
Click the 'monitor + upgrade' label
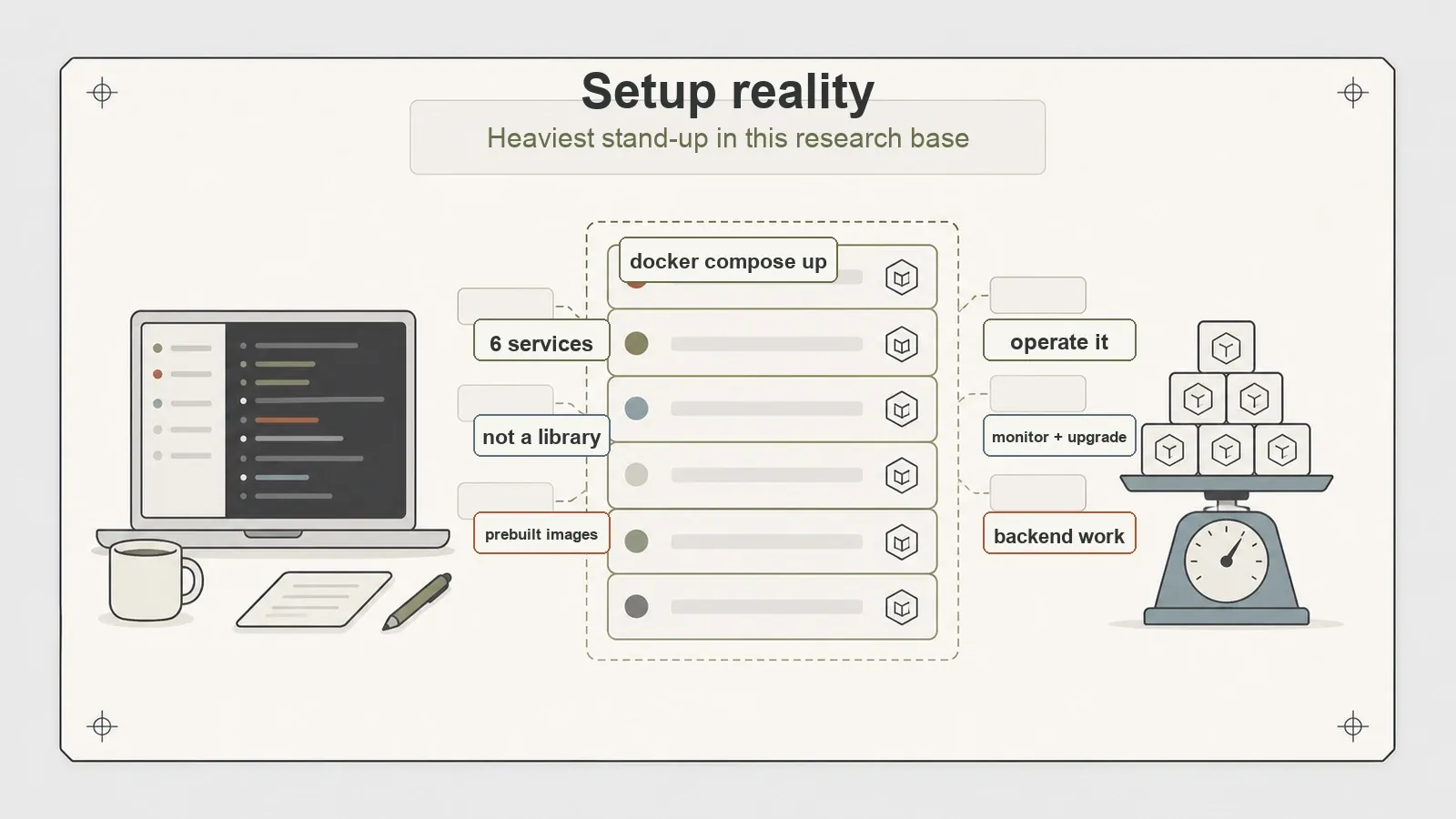1059,437
